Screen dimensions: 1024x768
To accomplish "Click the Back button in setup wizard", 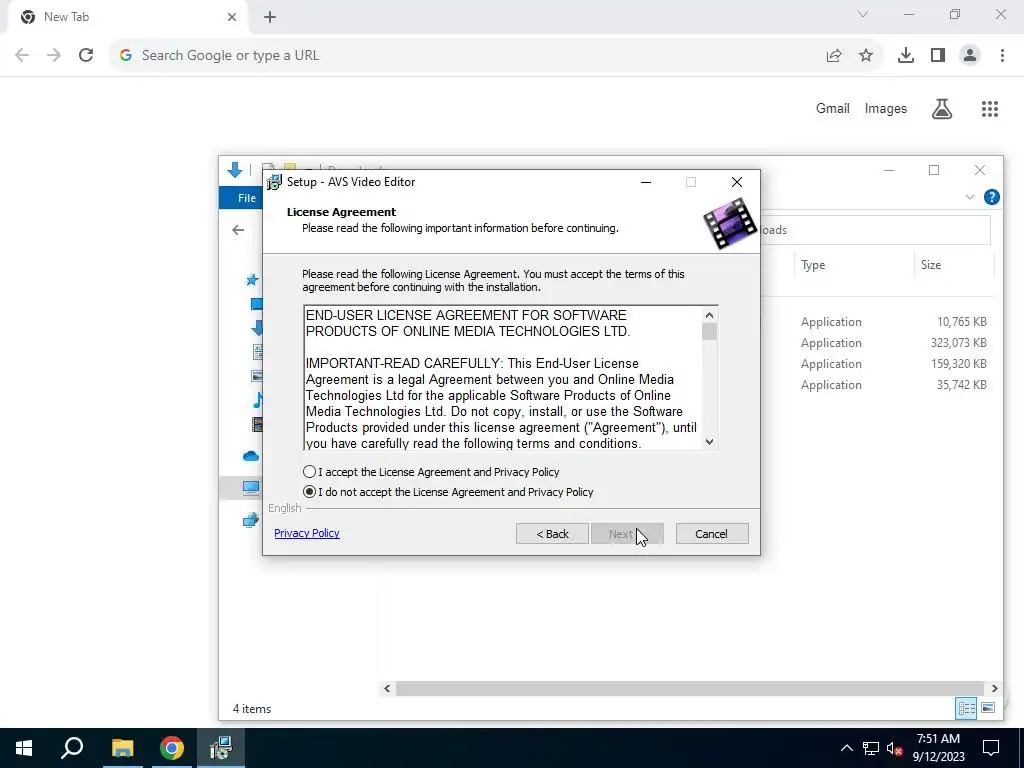I will [552, 534].
